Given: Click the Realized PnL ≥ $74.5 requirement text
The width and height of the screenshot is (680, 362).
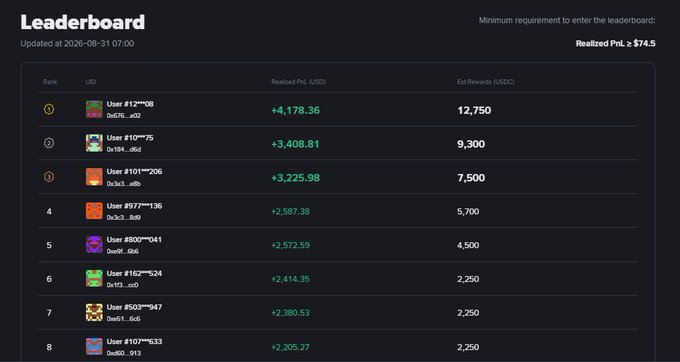Looking at the screenshot, I should point(615,43).
